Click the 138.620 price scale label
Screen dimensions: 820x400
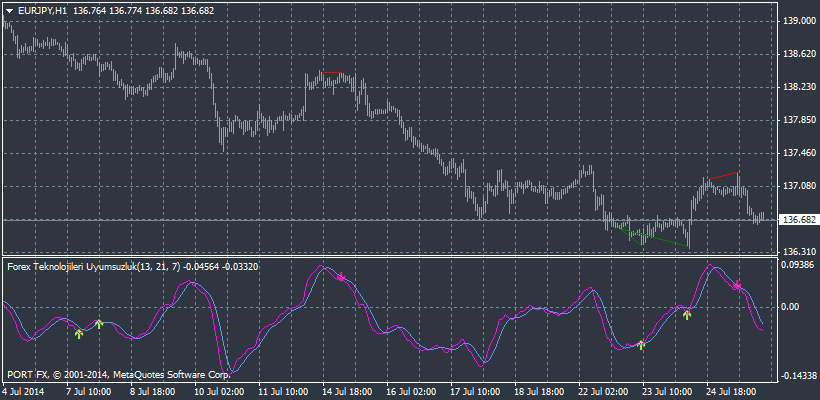(x=799, y=54)
